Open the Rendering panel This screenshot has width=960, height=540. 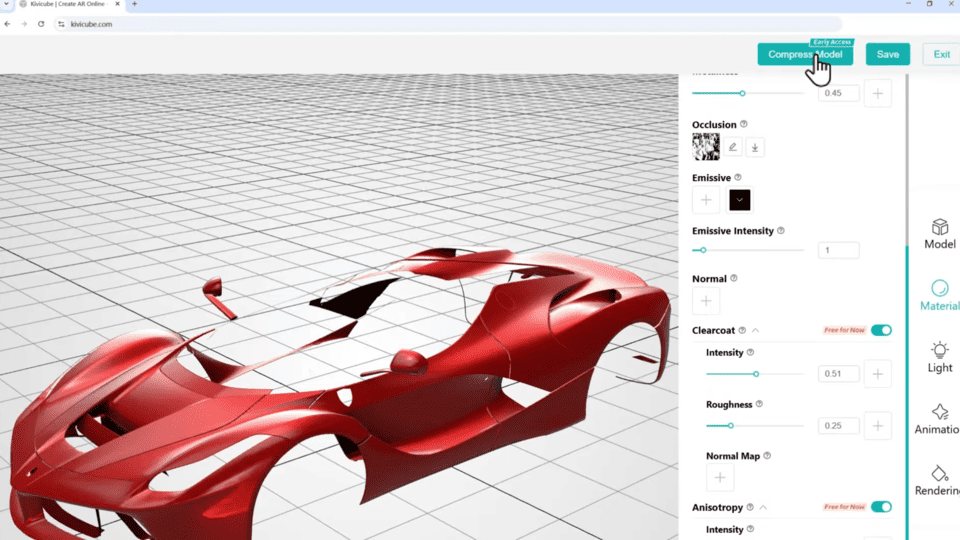tap(937, 481)
